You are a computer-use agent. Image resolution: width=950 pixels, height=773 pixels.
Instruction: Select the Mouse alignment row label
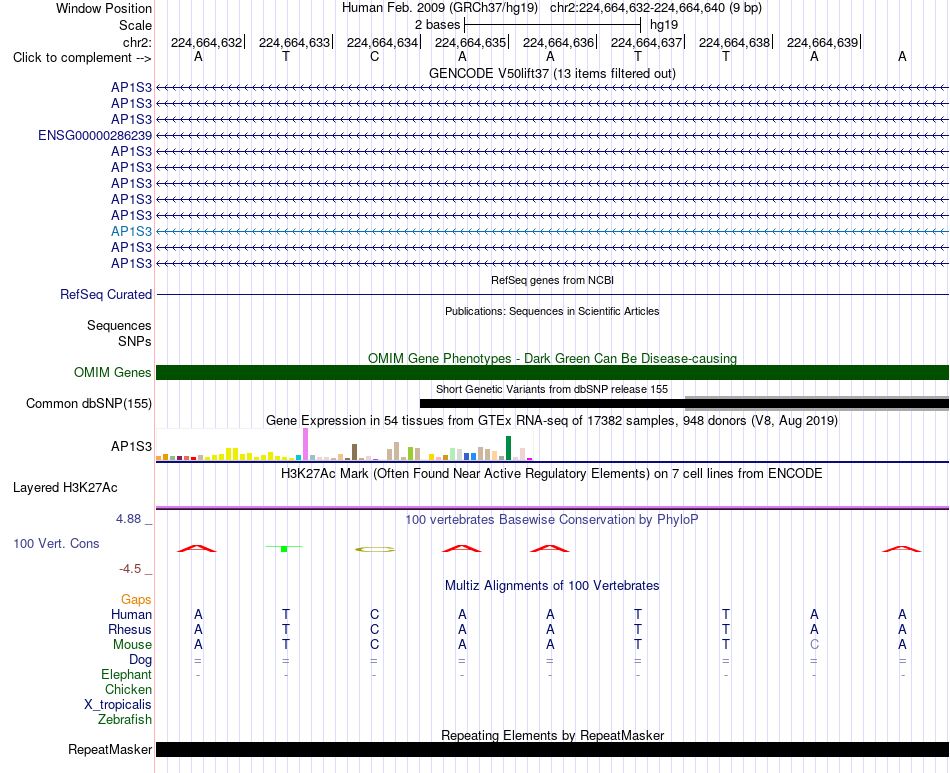(x=132, y=645)
